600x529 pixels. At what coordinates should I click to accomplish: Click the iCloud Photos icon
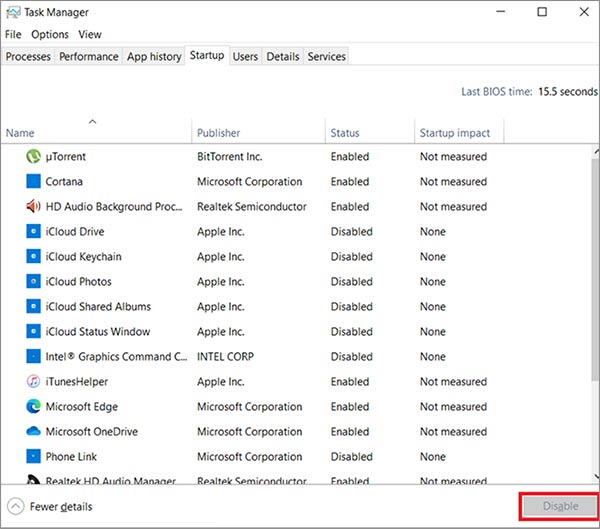tap(33, 281)
